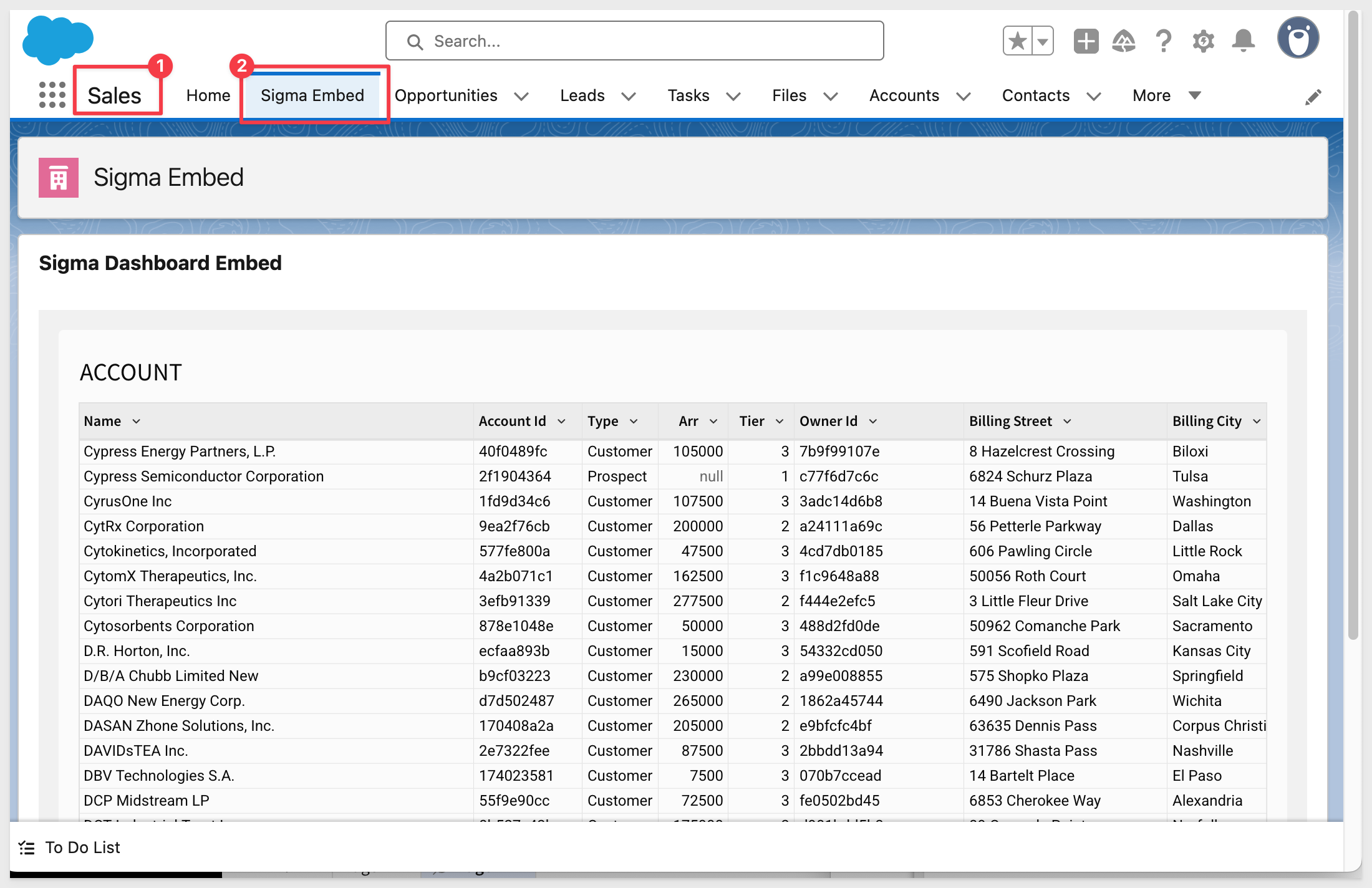Open the Name column menu chevron
Image resolution: width=1372 pixels, height=888 pixels.
[x=137, y=422]
